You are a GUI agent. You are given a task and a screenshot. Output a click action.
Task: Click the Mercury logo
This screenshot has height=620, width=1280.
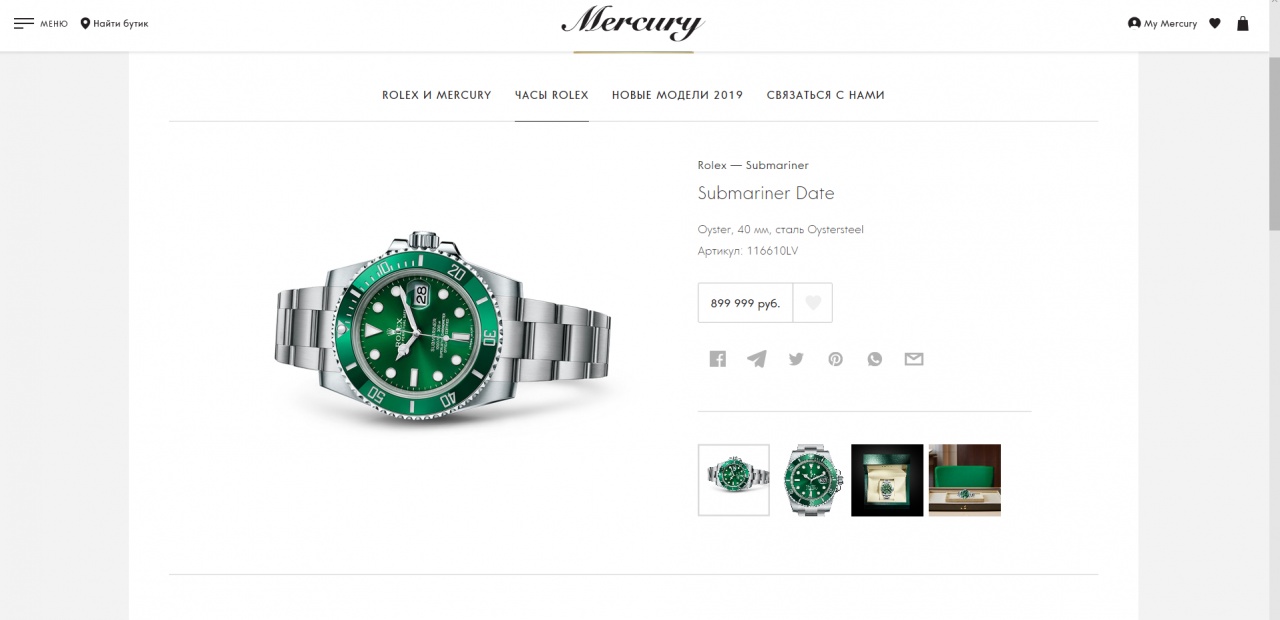click(x=632, y=23)
